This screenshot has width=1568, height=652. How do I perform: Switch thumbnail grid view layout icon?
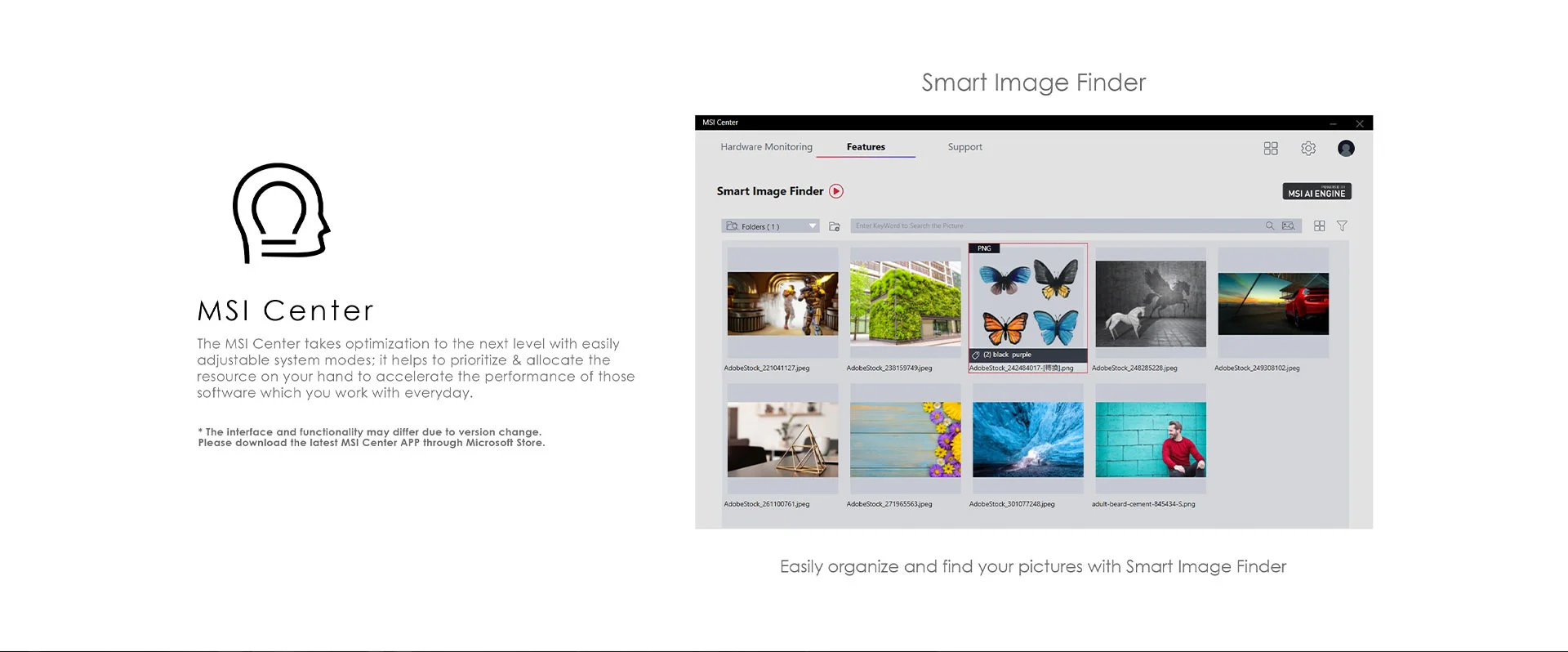coord(1320,226)
